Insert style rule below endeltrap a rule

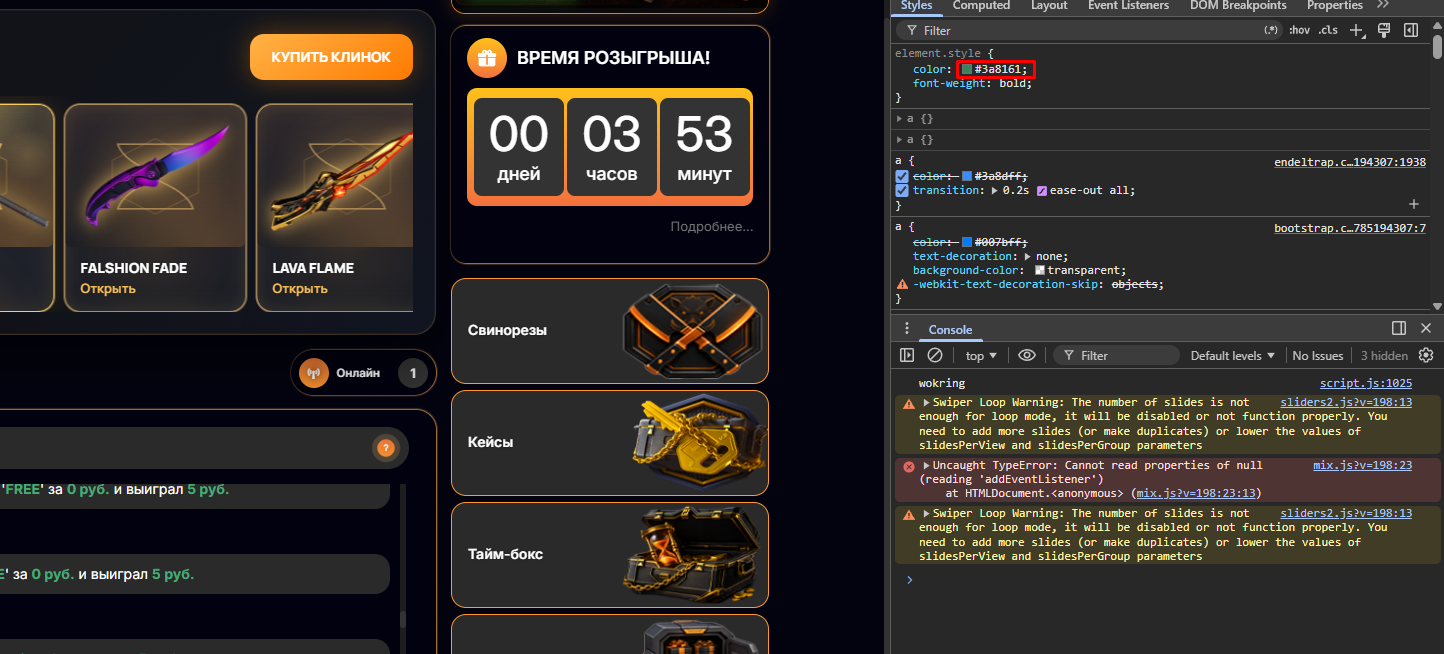coord(1414,204)
